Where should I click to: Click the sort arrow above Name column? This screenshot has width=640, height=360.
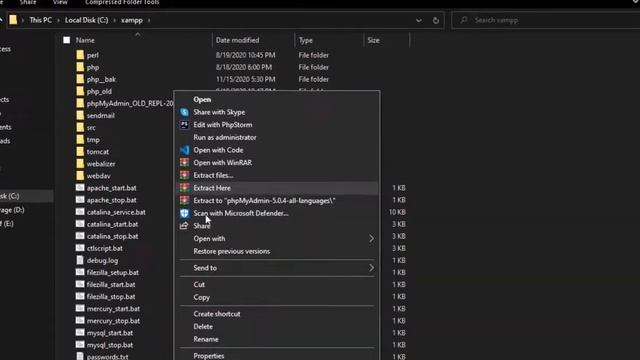click(x=138, y=34)
